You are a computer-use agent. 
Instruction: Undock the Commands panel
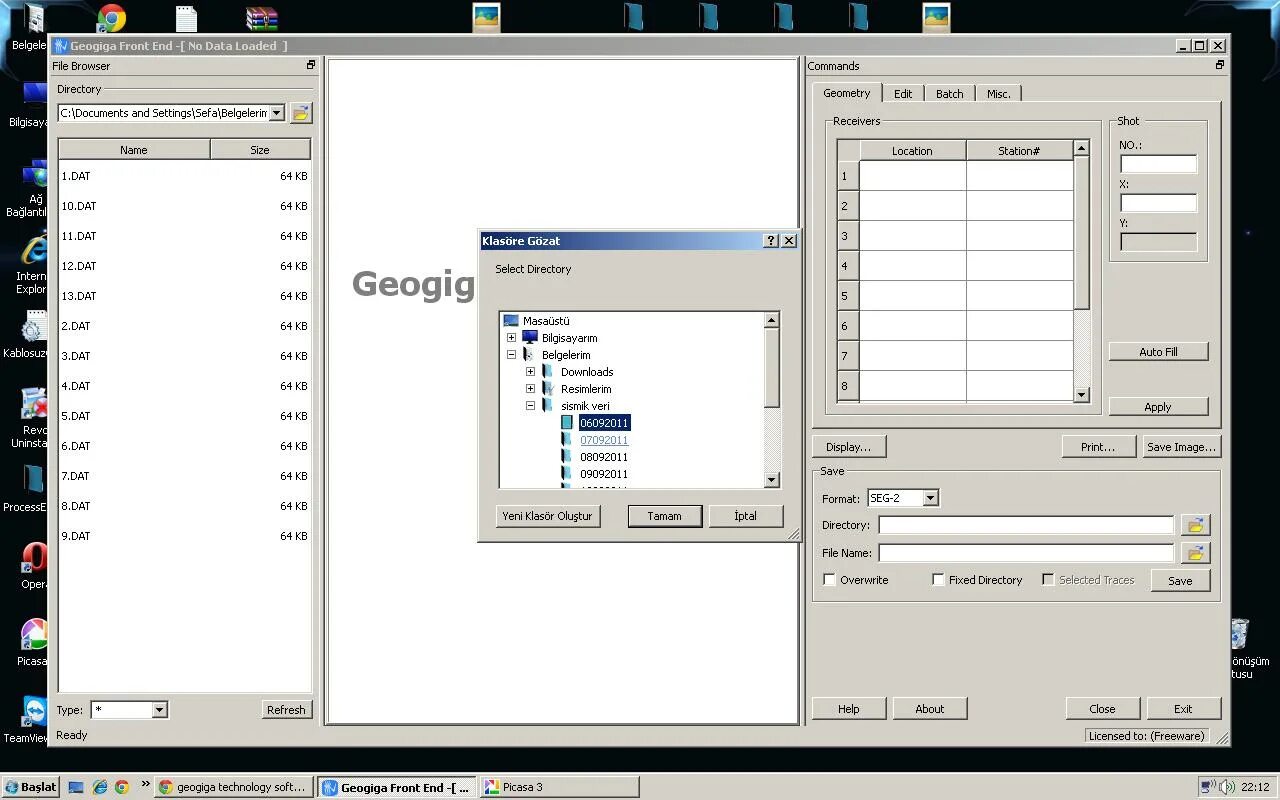pos(1219,65)
